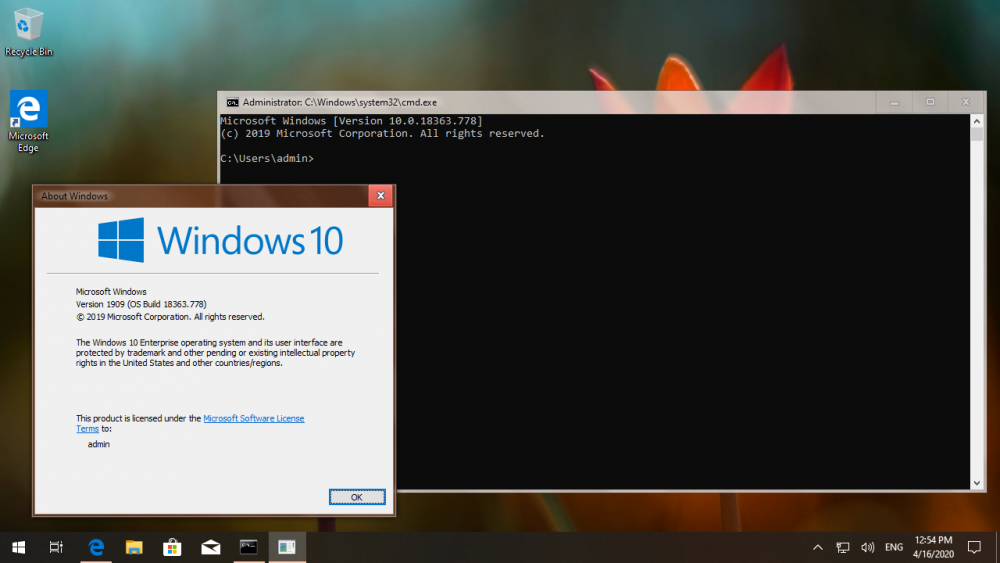Launch Edge from the taskbar
Viewport: 1000px width, 563px height.
pyautogui.click(x=96, y=547)
